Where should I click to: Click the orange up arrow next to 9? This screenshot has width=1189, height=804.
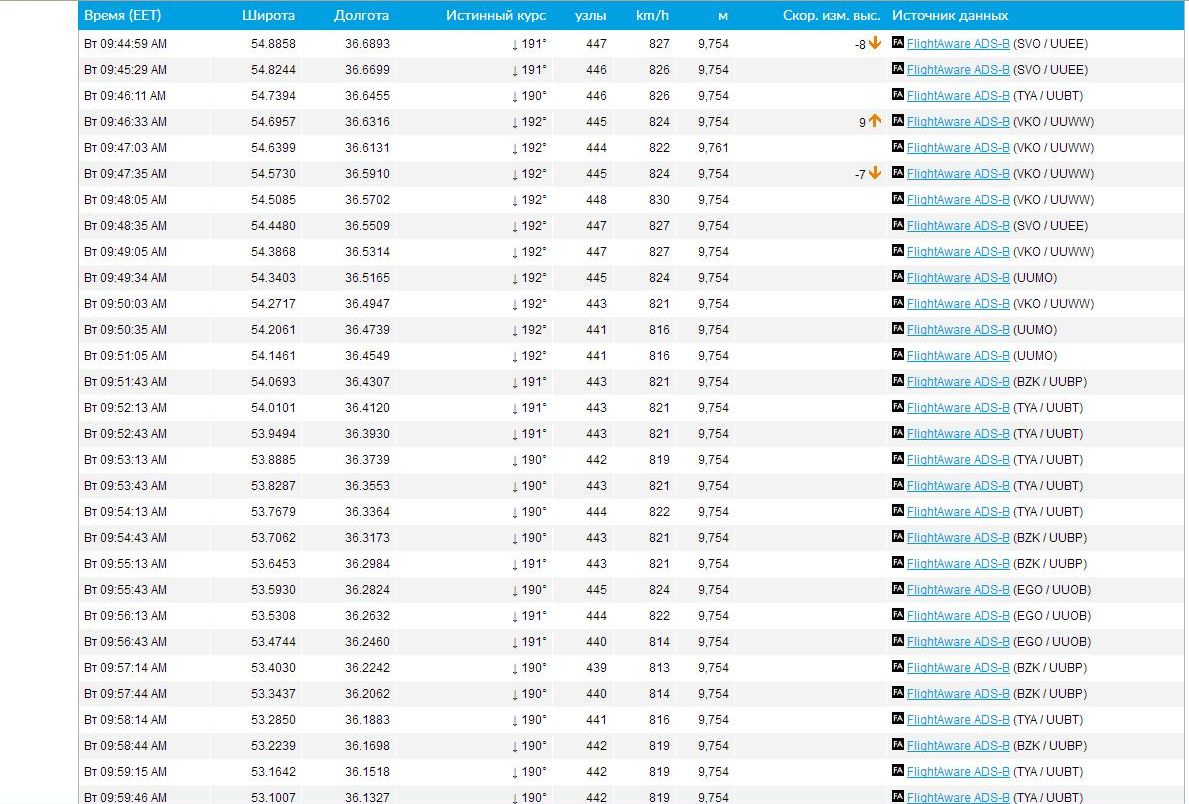[x=874, y=121]
